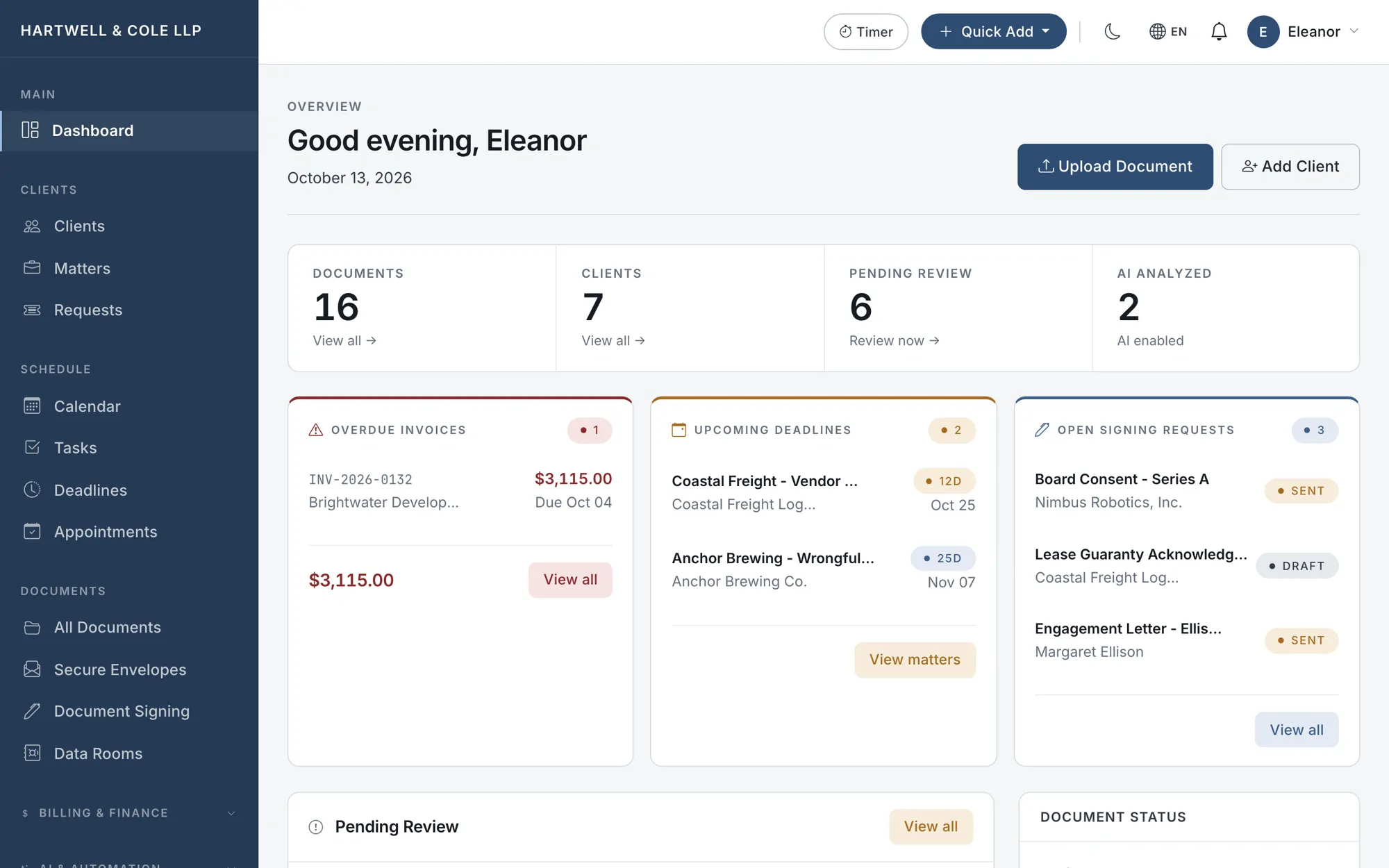
Task: Open the Data Rooms page
Action: (129, 753)
